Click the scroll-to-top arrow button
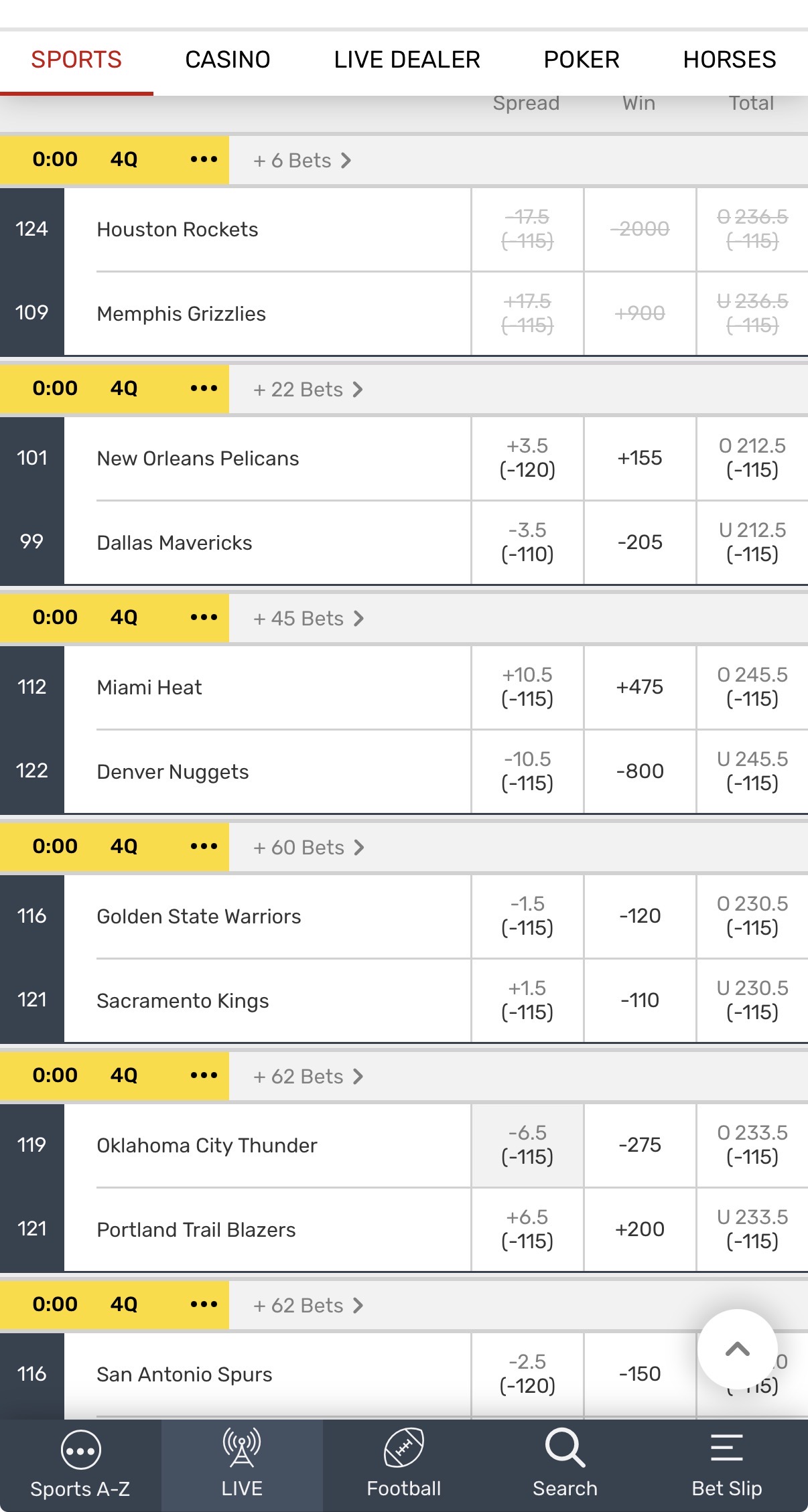Image resolution: width=808 pixels, height=1512 pixels. click(737, 1349)
